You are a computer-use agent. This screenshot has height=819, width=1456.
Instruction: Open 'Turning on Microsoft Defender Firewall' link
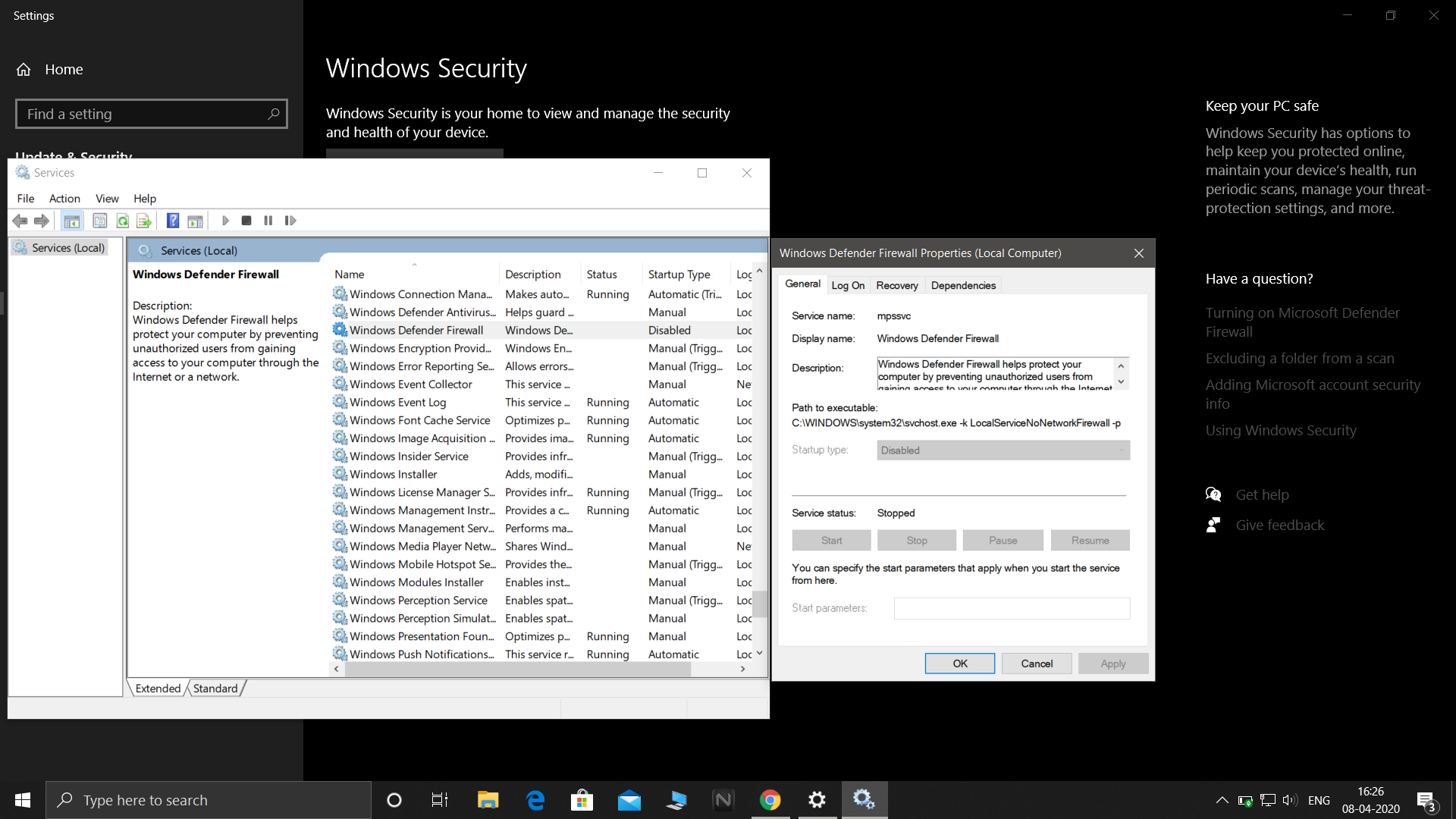pos(1302,322)
